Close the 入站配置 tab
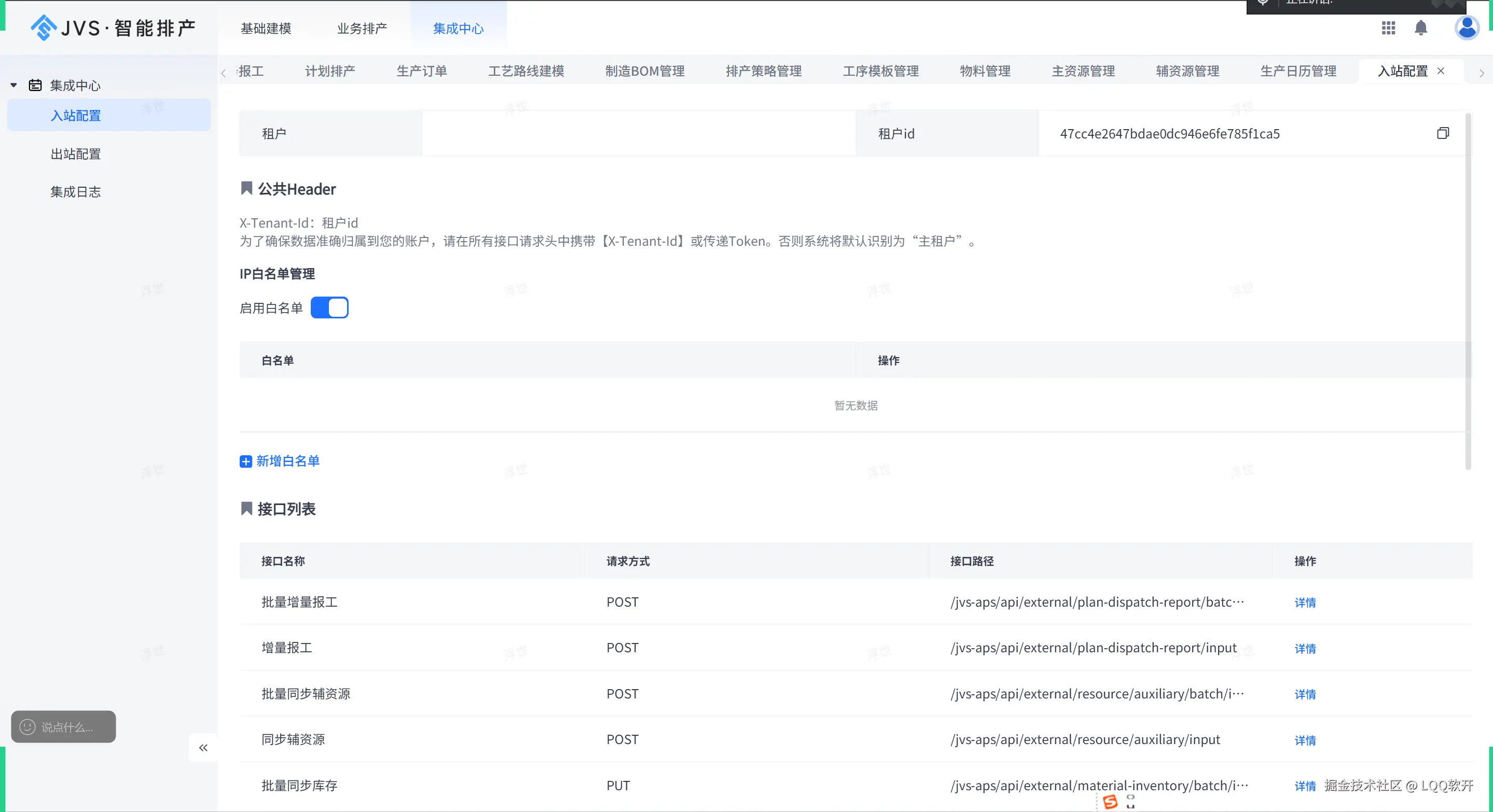The height and width of the screenshot is (812, 1493). pos(1441,71)
